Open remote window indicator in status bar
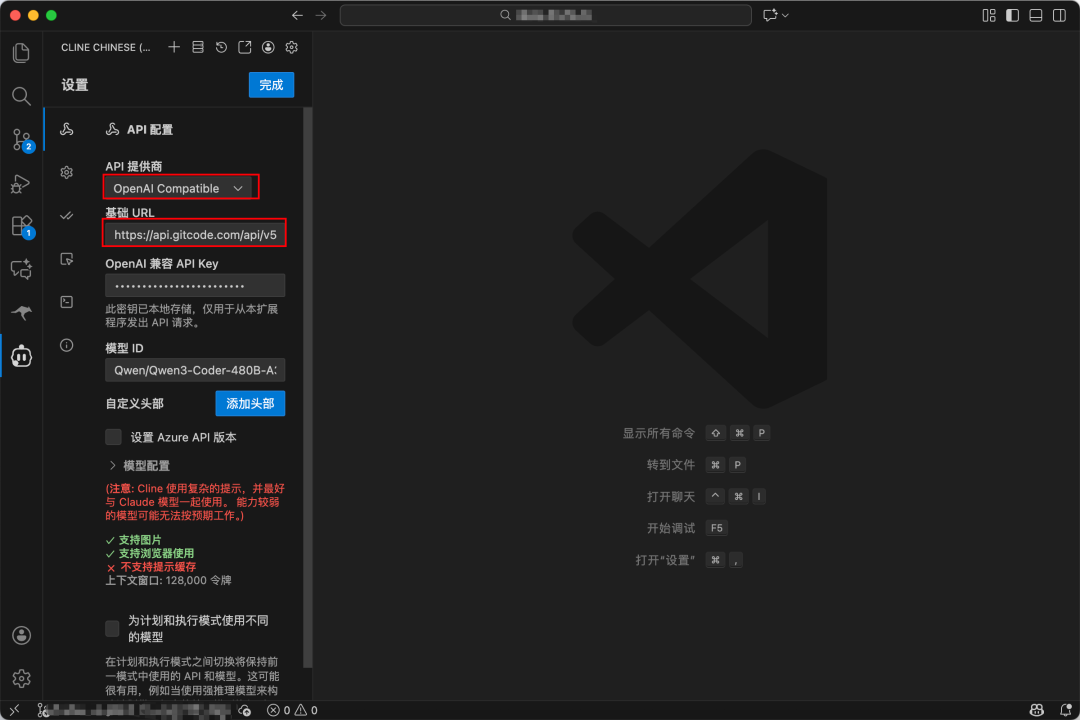The image size is (1080, 720). [x=14, y=710]
